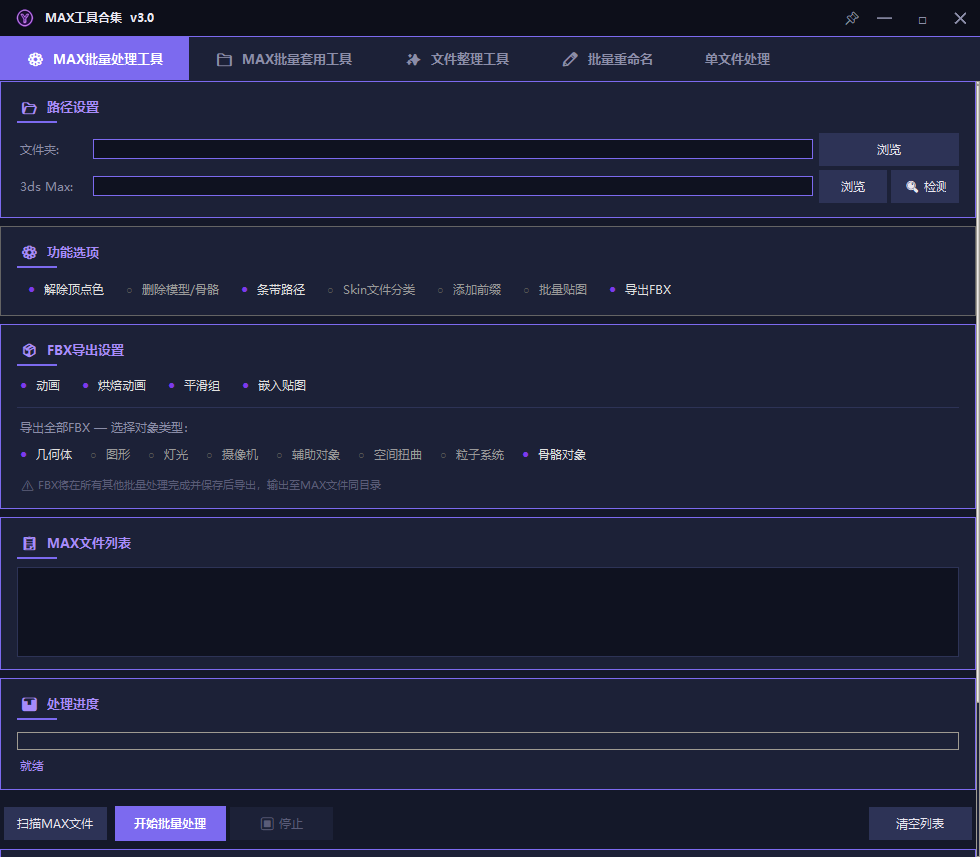Click 浏览 button for 3ds Max path
Screen dimensions: 980x857
point(852,186)
